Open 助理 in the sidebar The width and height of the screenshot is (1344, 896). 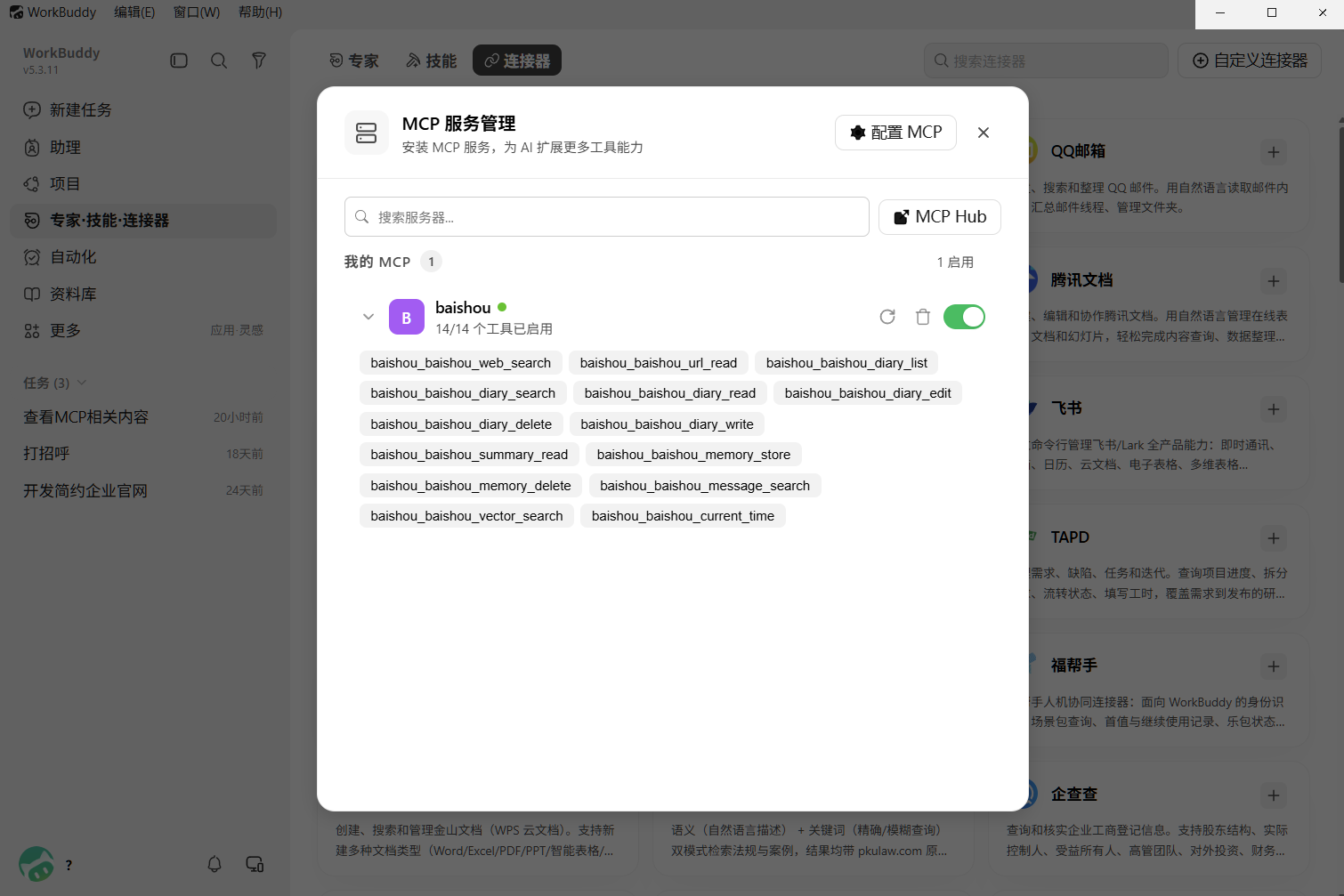[x=142, y=148]
